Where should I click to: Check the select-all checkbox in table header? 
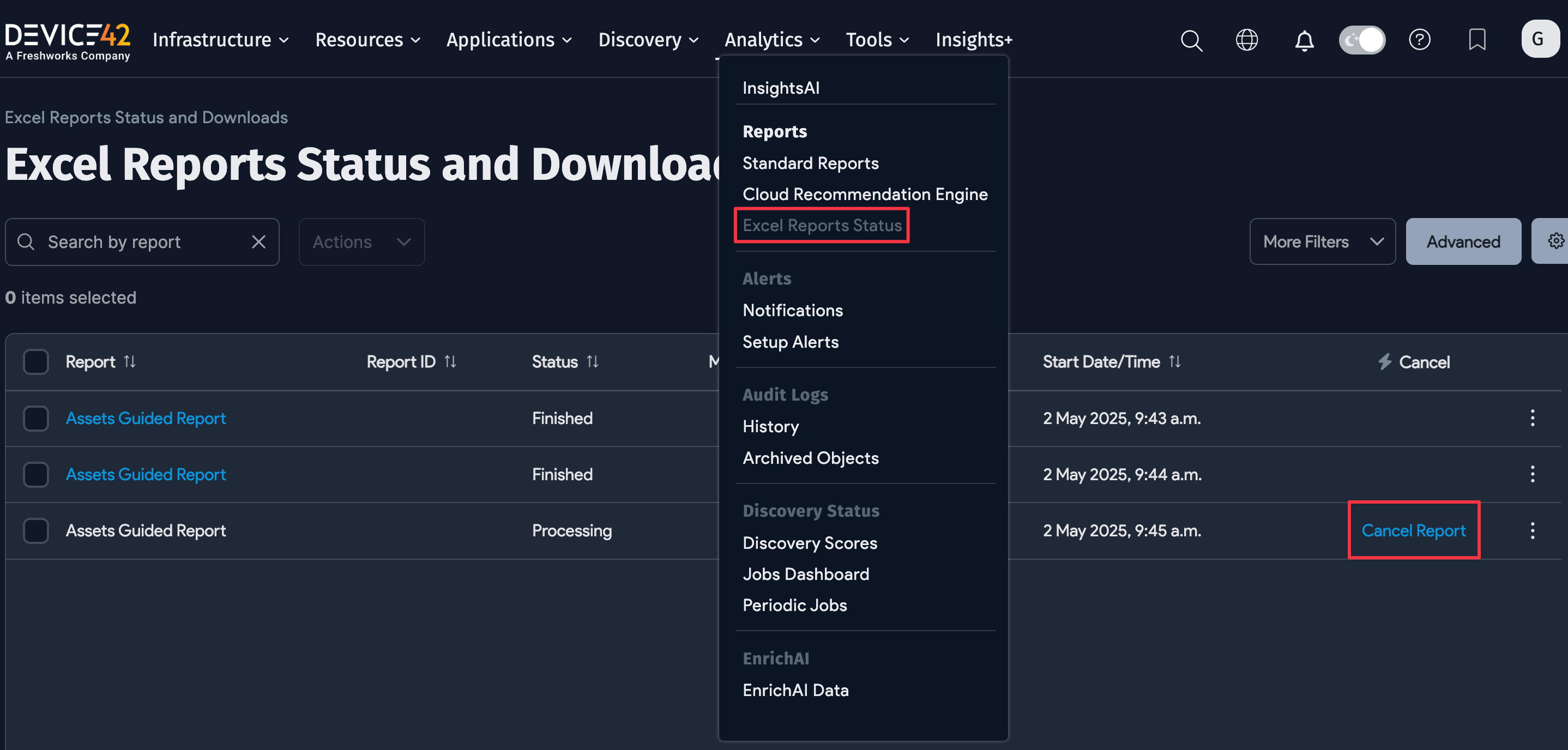point(36,361)
